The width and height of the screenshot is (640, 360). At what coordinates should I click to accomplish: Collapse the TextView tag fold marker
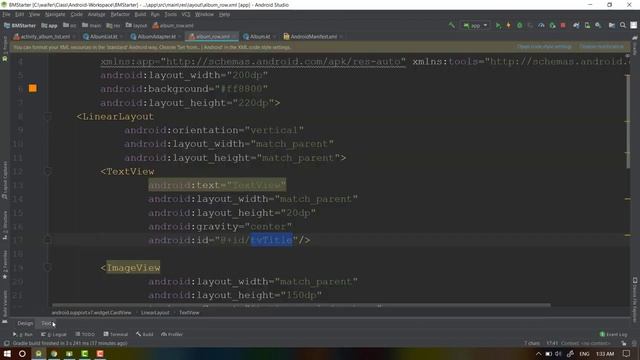(48, 171)
